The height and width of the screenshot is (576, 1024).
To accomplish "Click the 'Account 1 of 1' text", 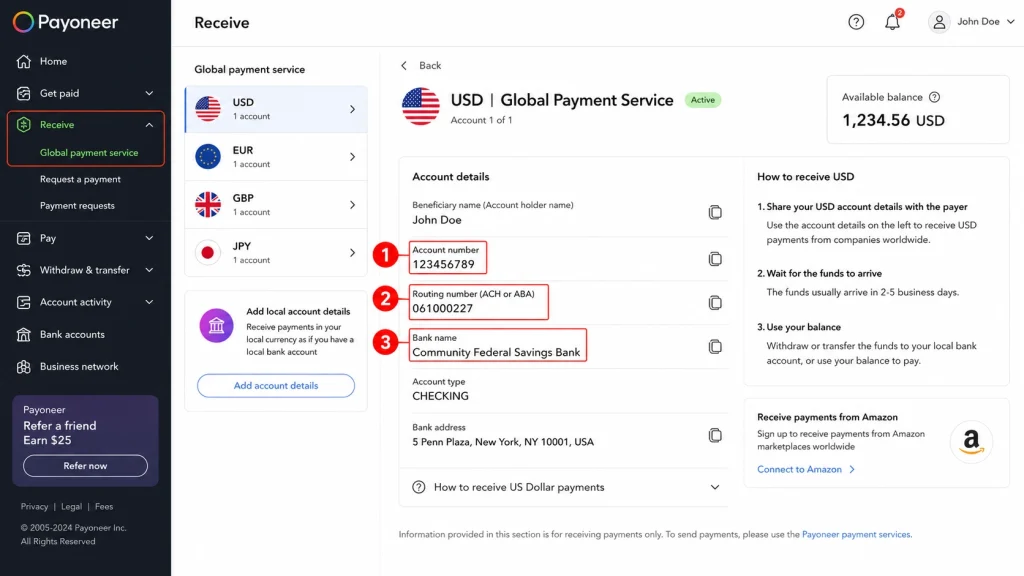I will (481, 120).
